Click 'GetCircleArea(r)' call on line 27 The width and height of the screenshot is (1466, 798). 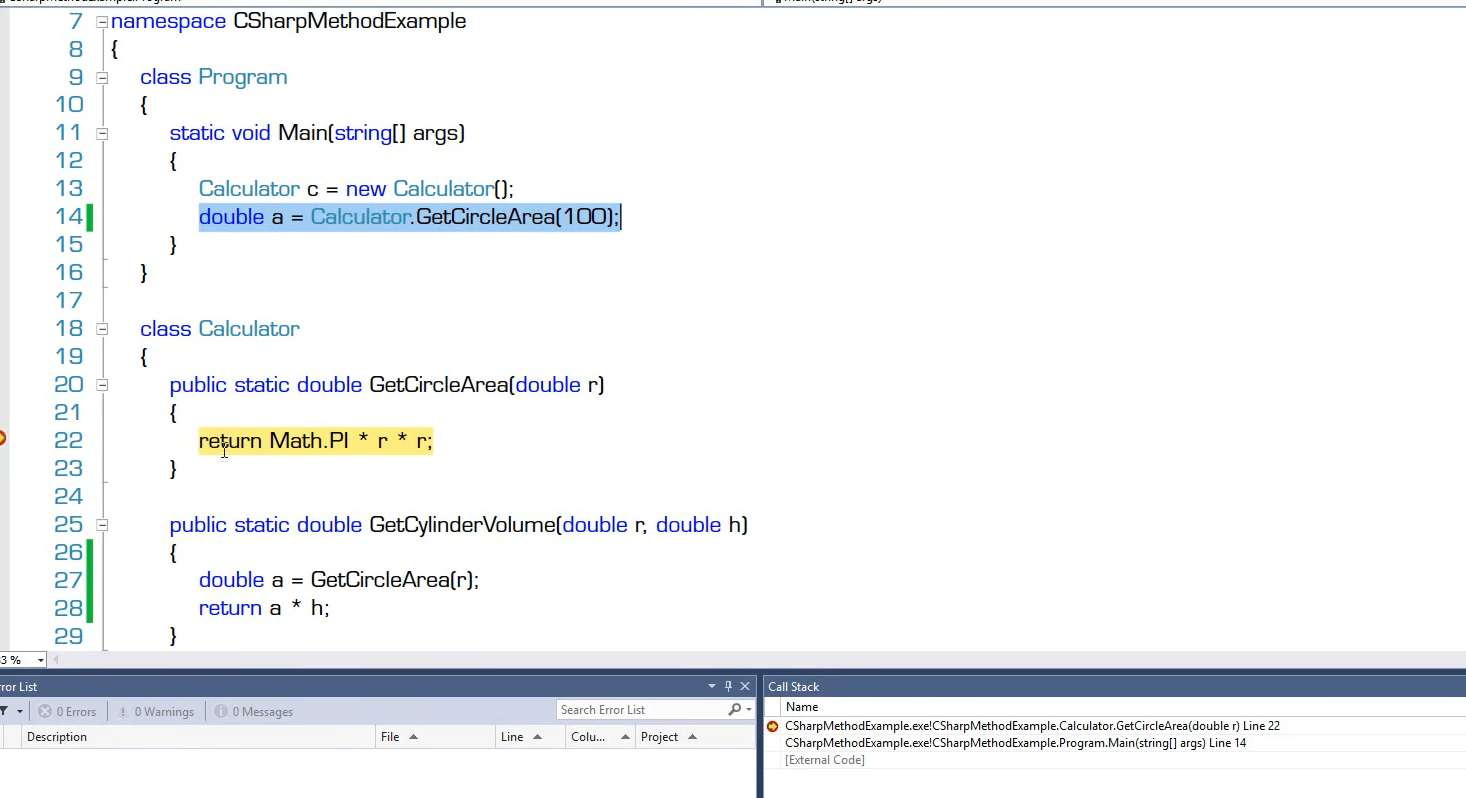pos(391,580)
